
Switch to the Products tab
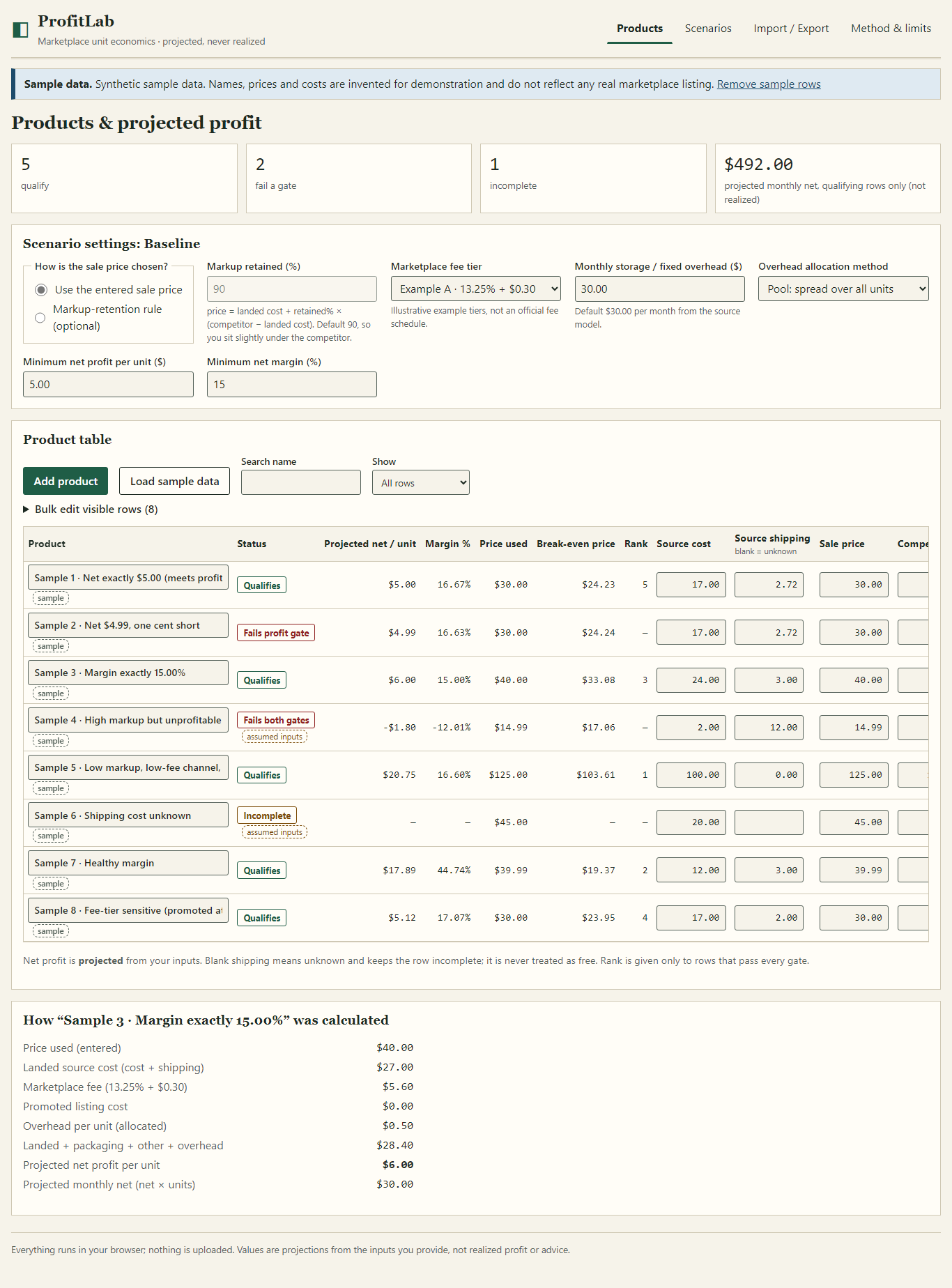[x=640, y=29]
